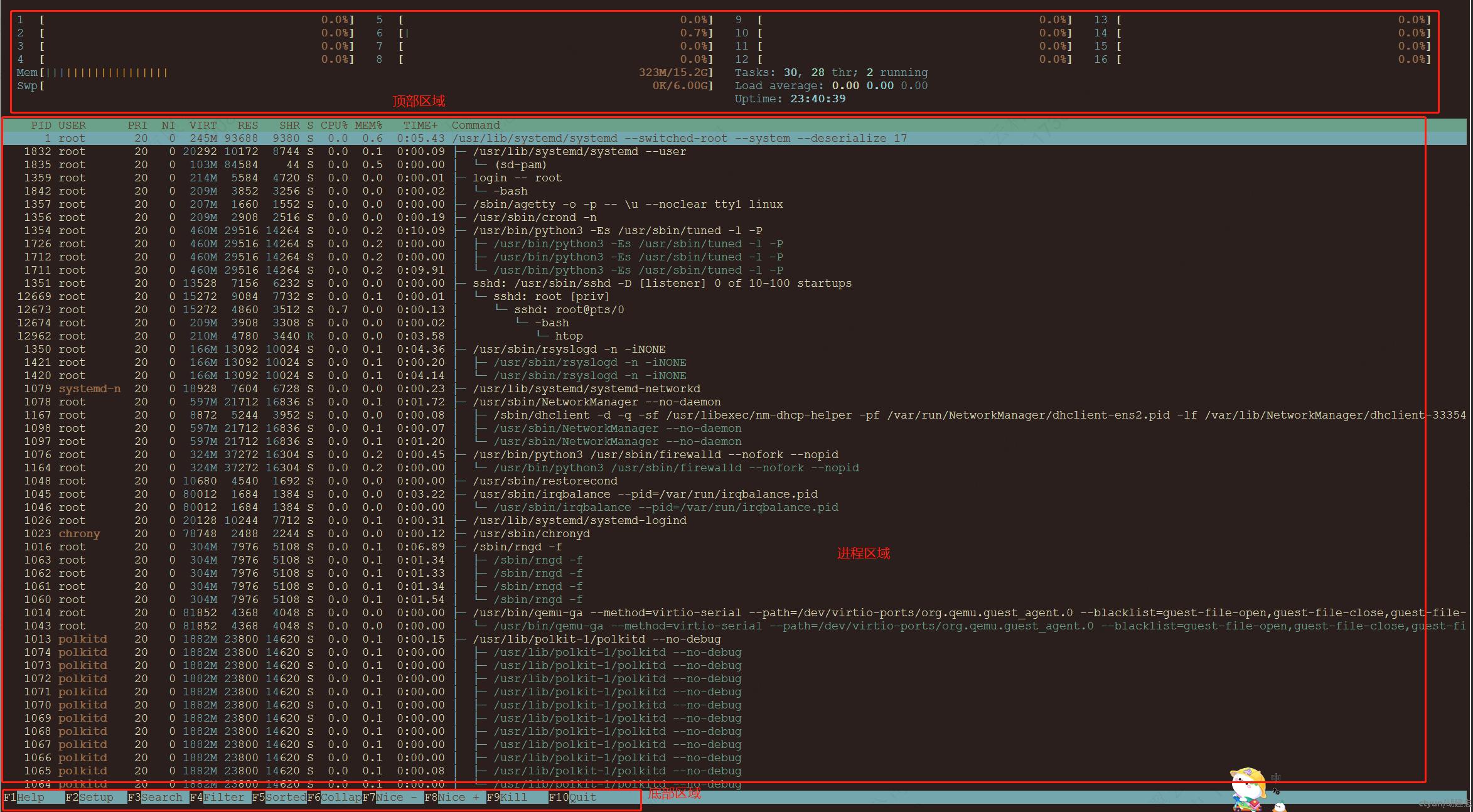Sort by the RES column header
Screen dimensions: 1473x812
(248, 125)
